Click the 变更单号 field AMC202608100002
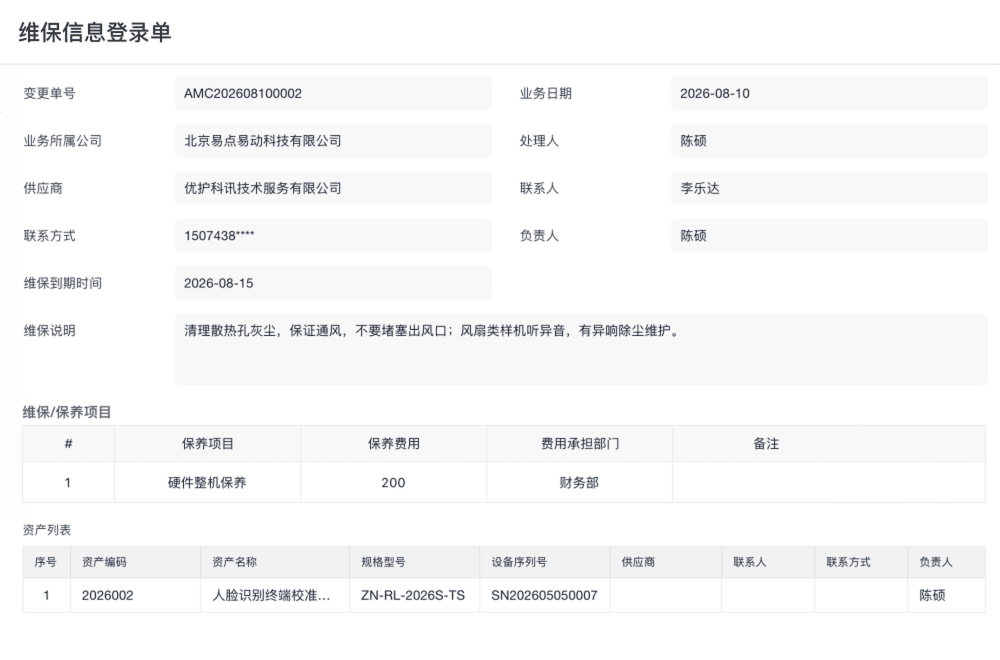The width and height of the screenshot is (1000, 660). click(333, 93)
